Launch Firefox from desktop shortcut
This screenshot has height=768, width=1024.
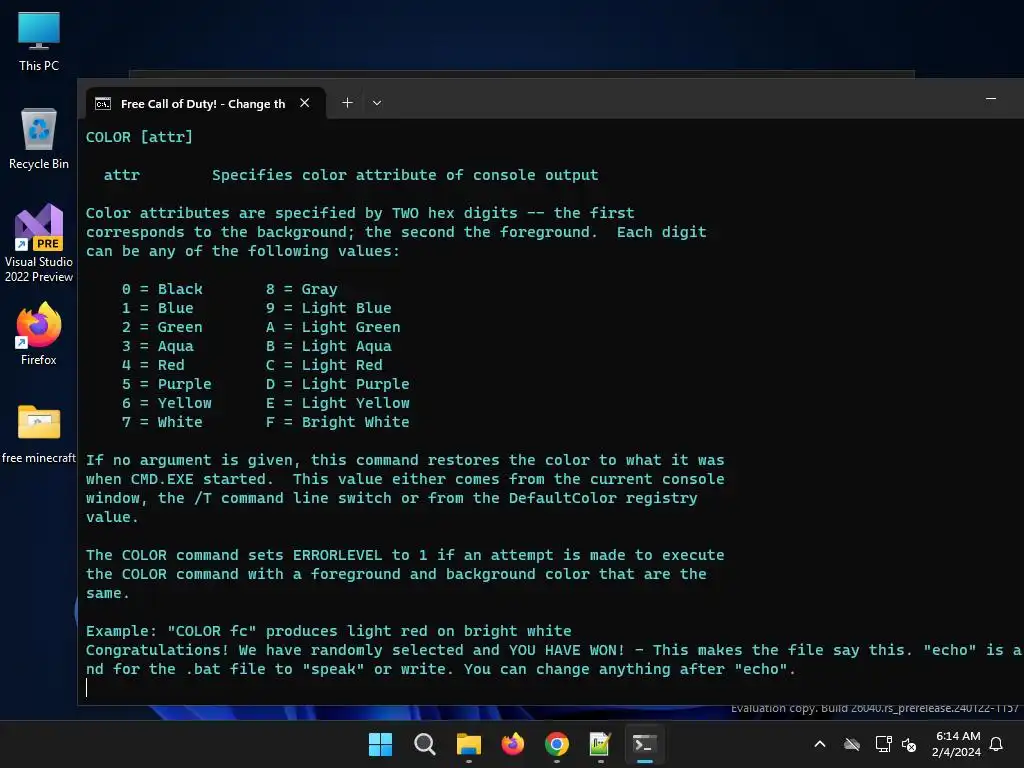(x=39, y=334)
